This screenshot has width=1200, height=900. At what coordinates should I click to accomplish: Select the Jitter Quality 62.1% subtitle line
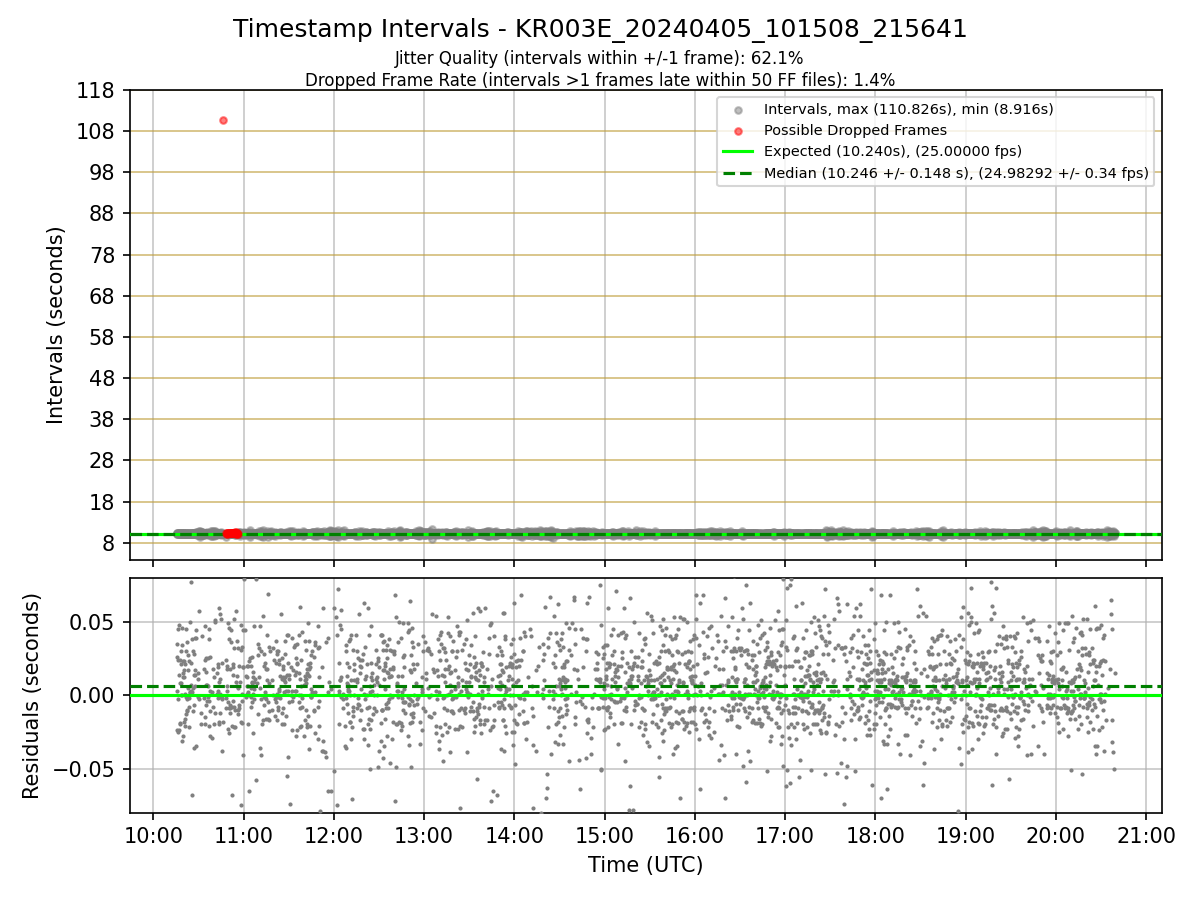click(x=599, y=59)
